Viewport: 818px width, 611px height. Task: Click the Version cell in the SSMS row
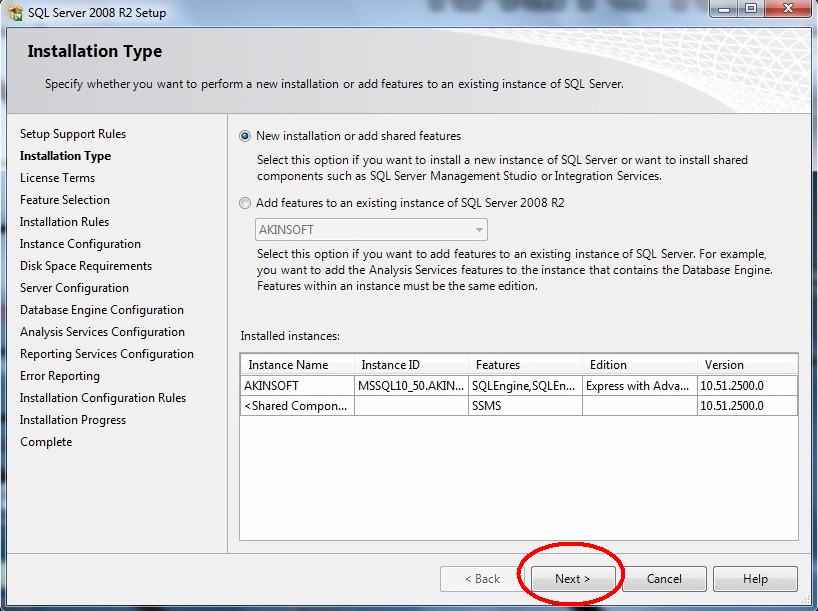(748, 406)
